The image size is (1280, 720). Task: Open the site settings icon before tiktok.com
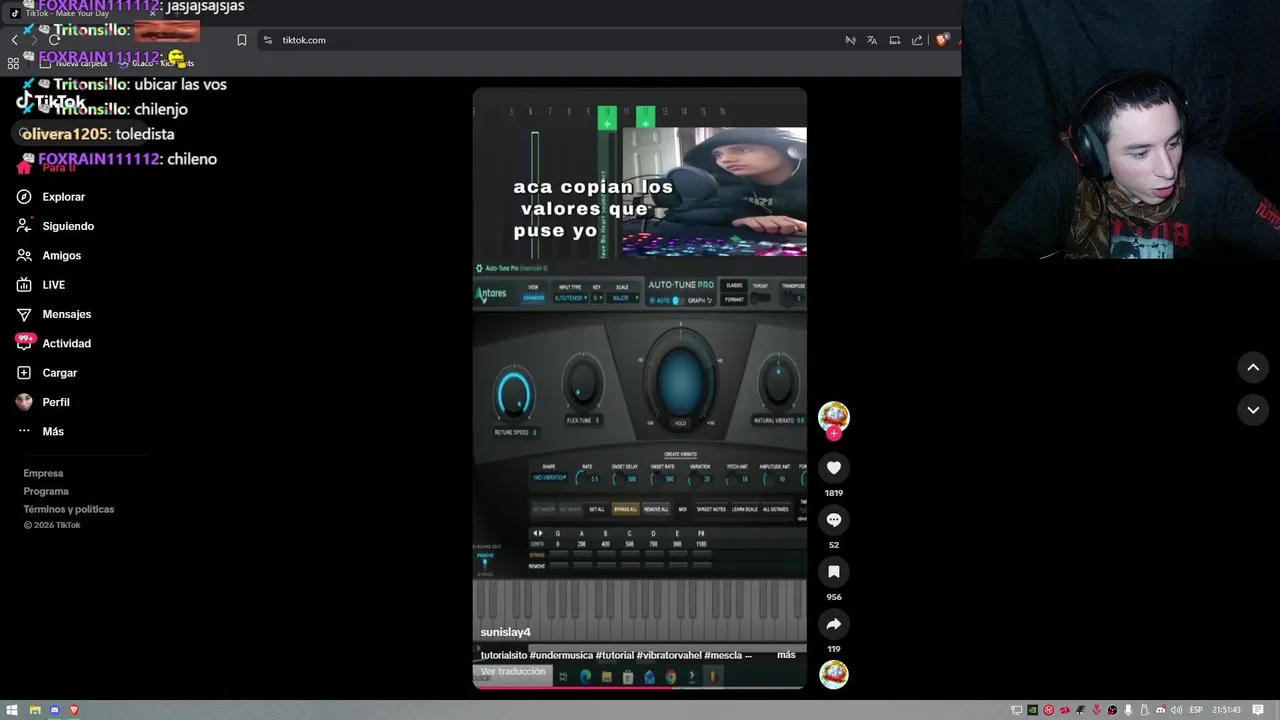coord(268,40)
